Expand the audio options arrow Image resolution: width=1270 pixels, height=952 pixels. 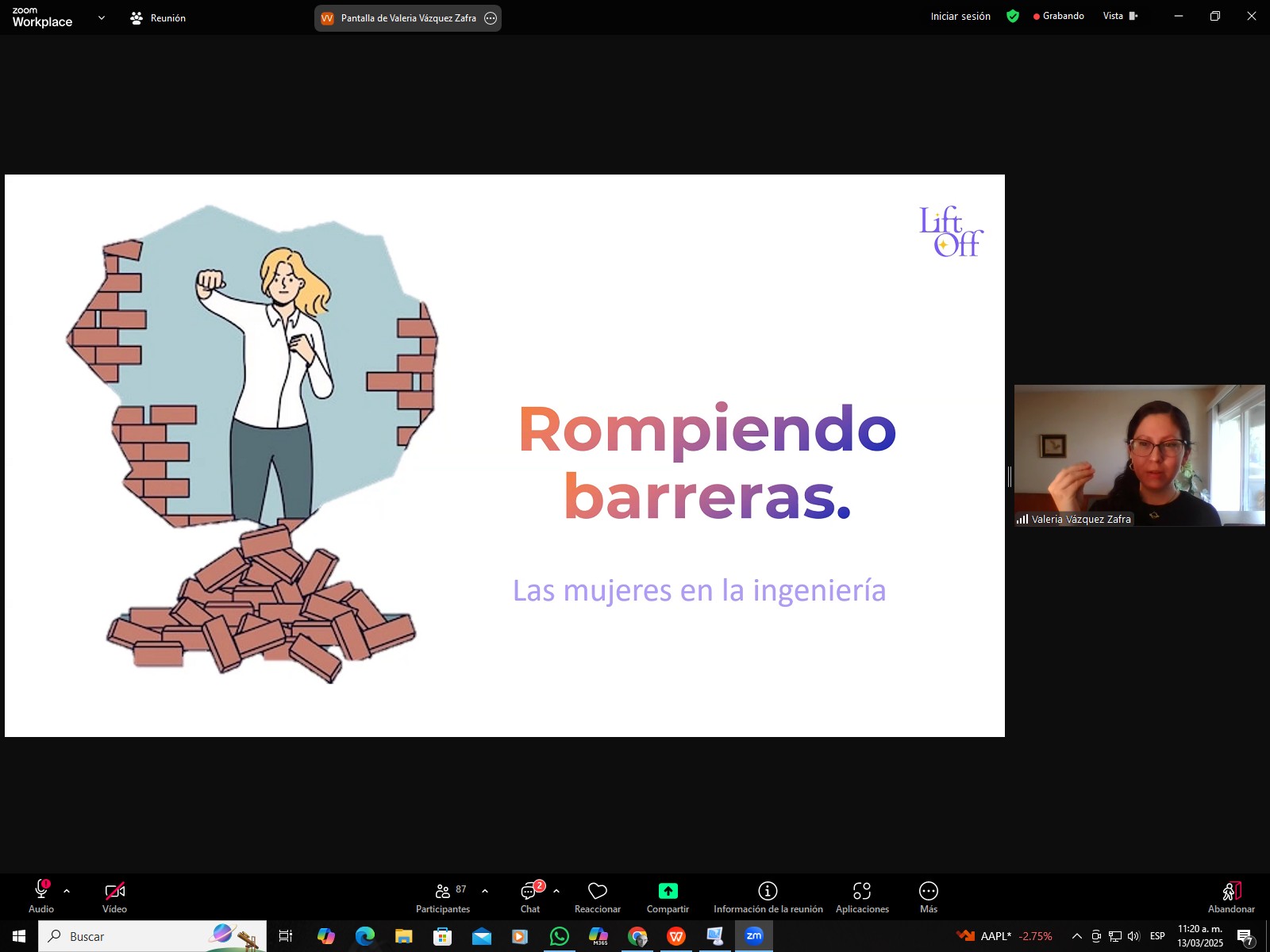(x=67, y=891)
